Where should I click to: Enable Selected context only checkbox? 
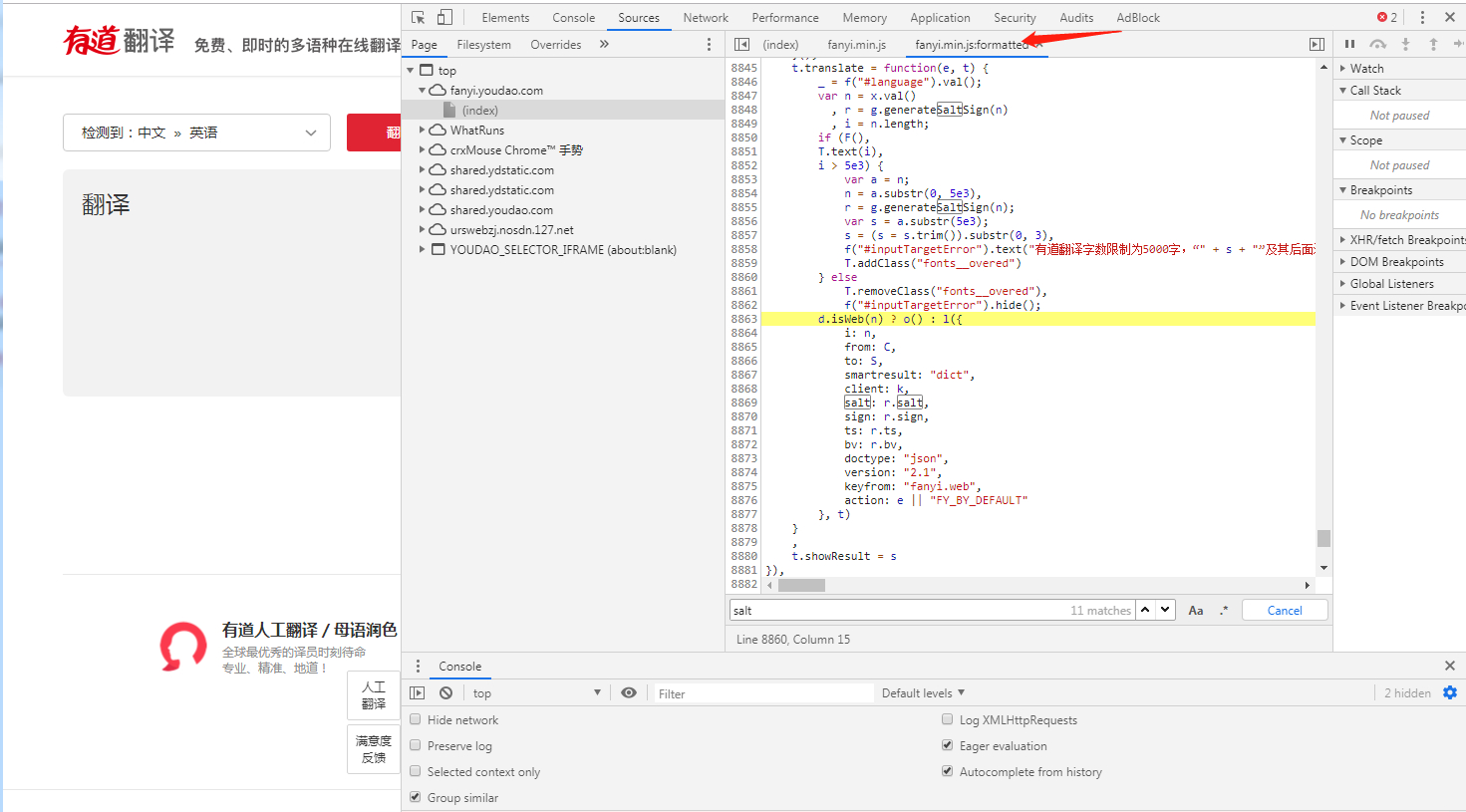coord(416,771)
